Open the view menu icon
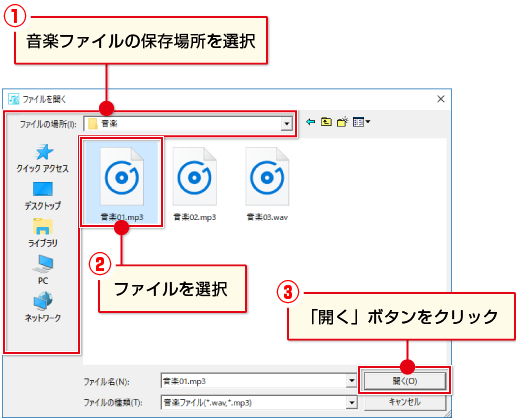516x419 pixels. [x=361, y=122]
